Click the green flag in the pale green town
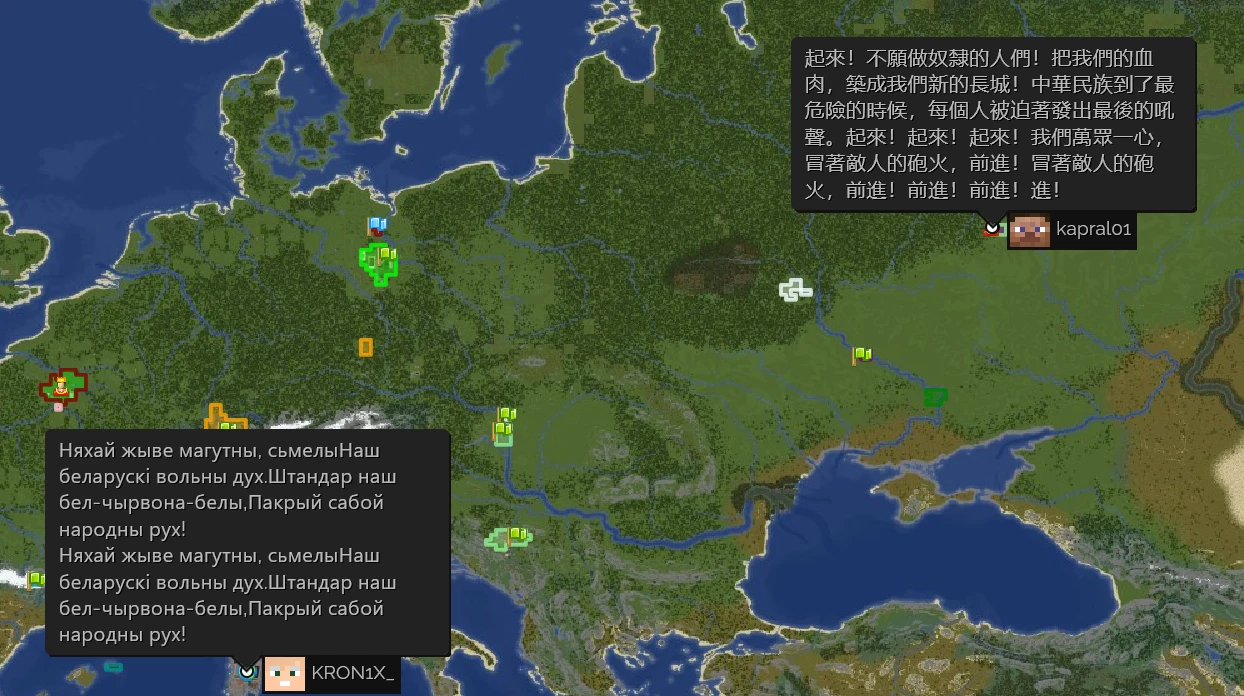The image size is (1244, 696). click(x=517, y=536)
